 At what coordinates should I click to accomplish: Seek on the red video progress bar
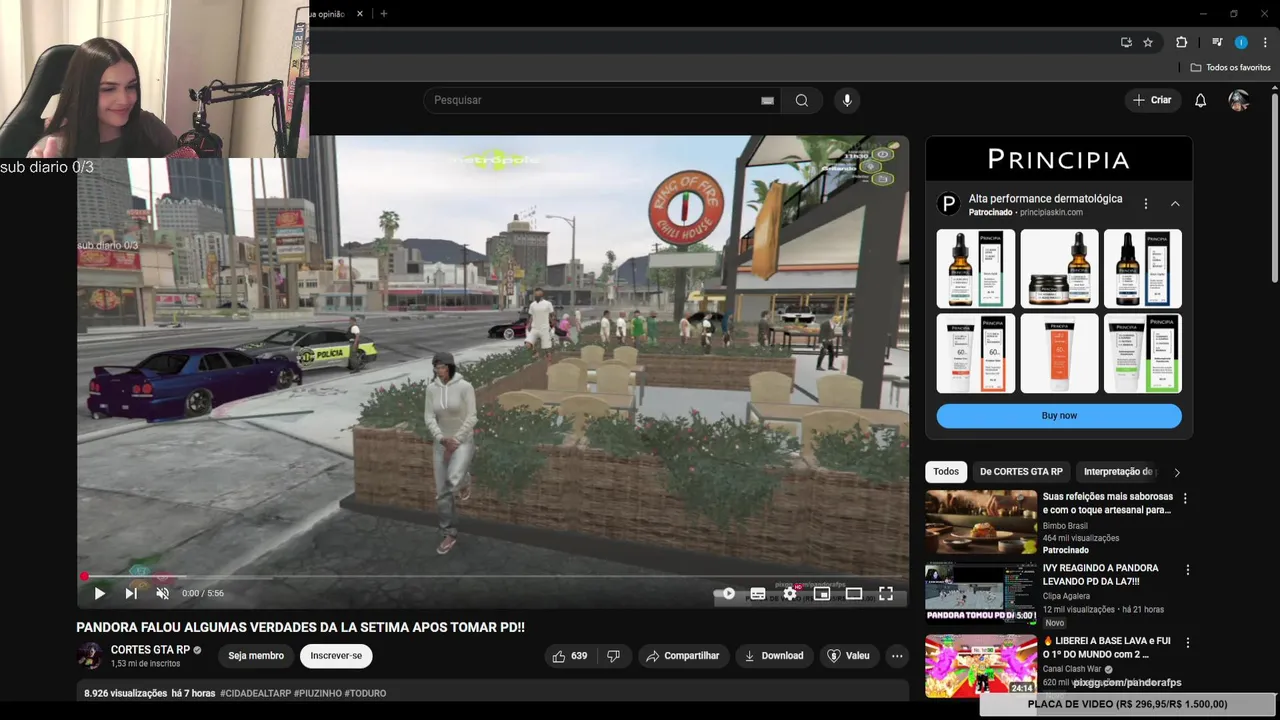click(493, 576)
